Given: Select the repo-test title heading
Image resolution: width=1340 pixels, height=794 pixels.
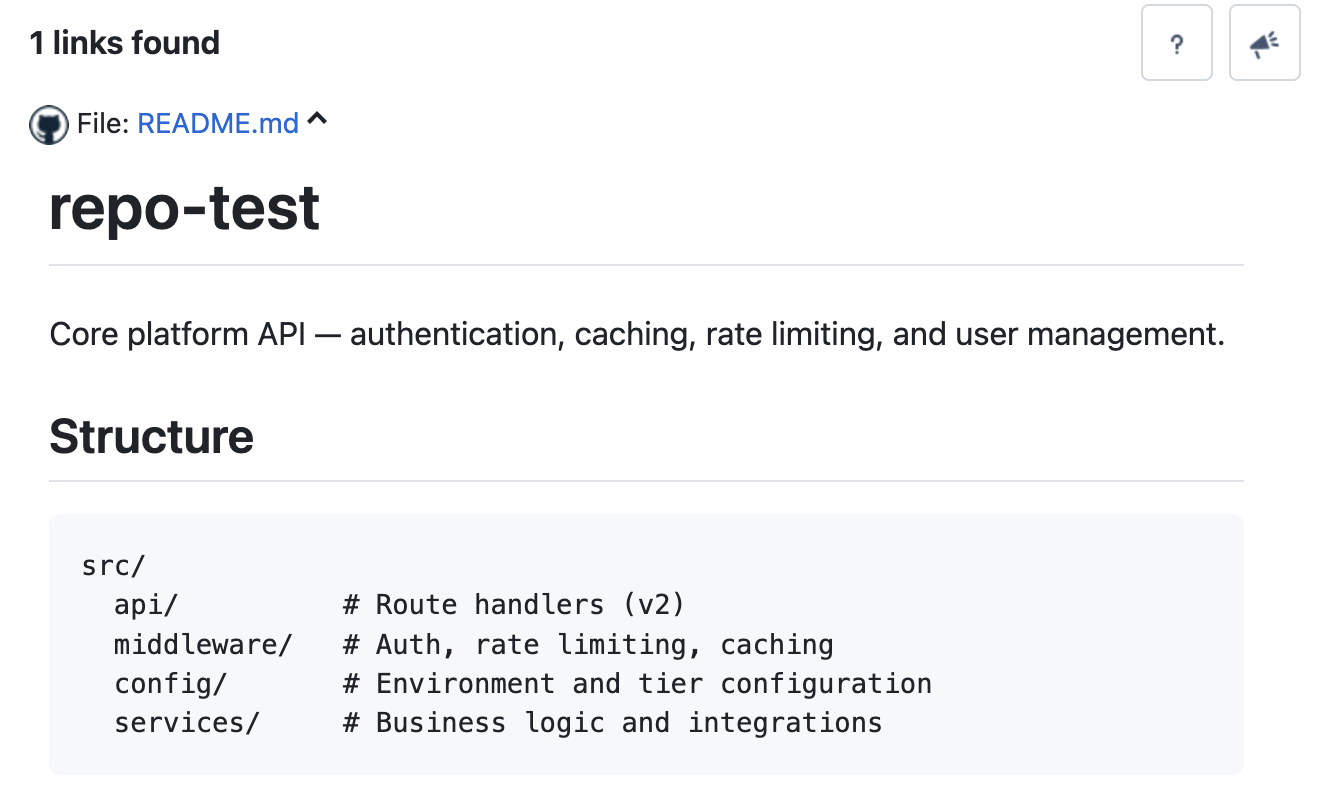Looking at the screenshot, I should tap(185, 208).
